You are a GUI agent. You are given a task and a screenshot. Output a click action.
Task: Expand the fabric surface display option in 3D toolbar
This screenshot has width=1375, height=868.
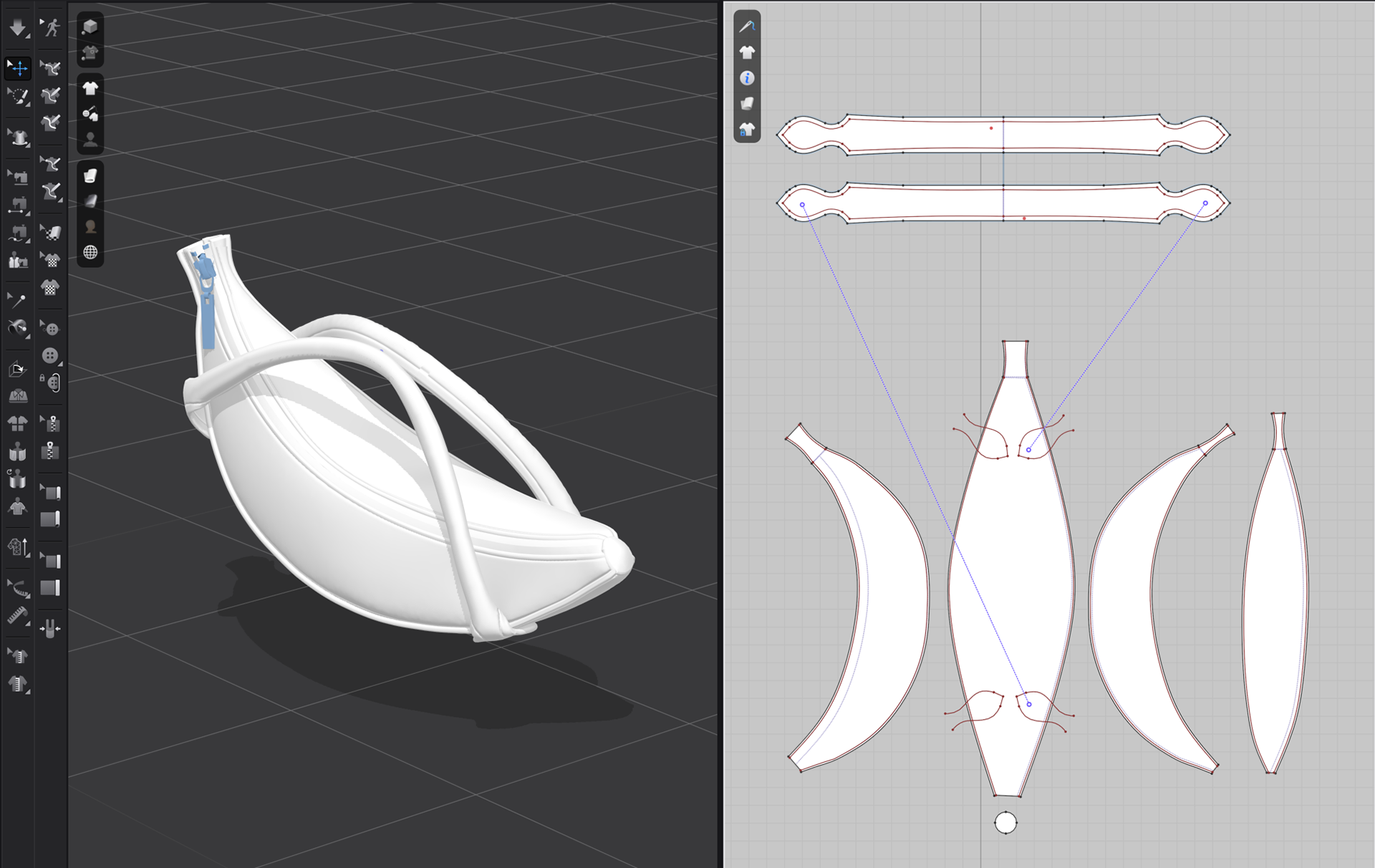[x=90, y=176]
